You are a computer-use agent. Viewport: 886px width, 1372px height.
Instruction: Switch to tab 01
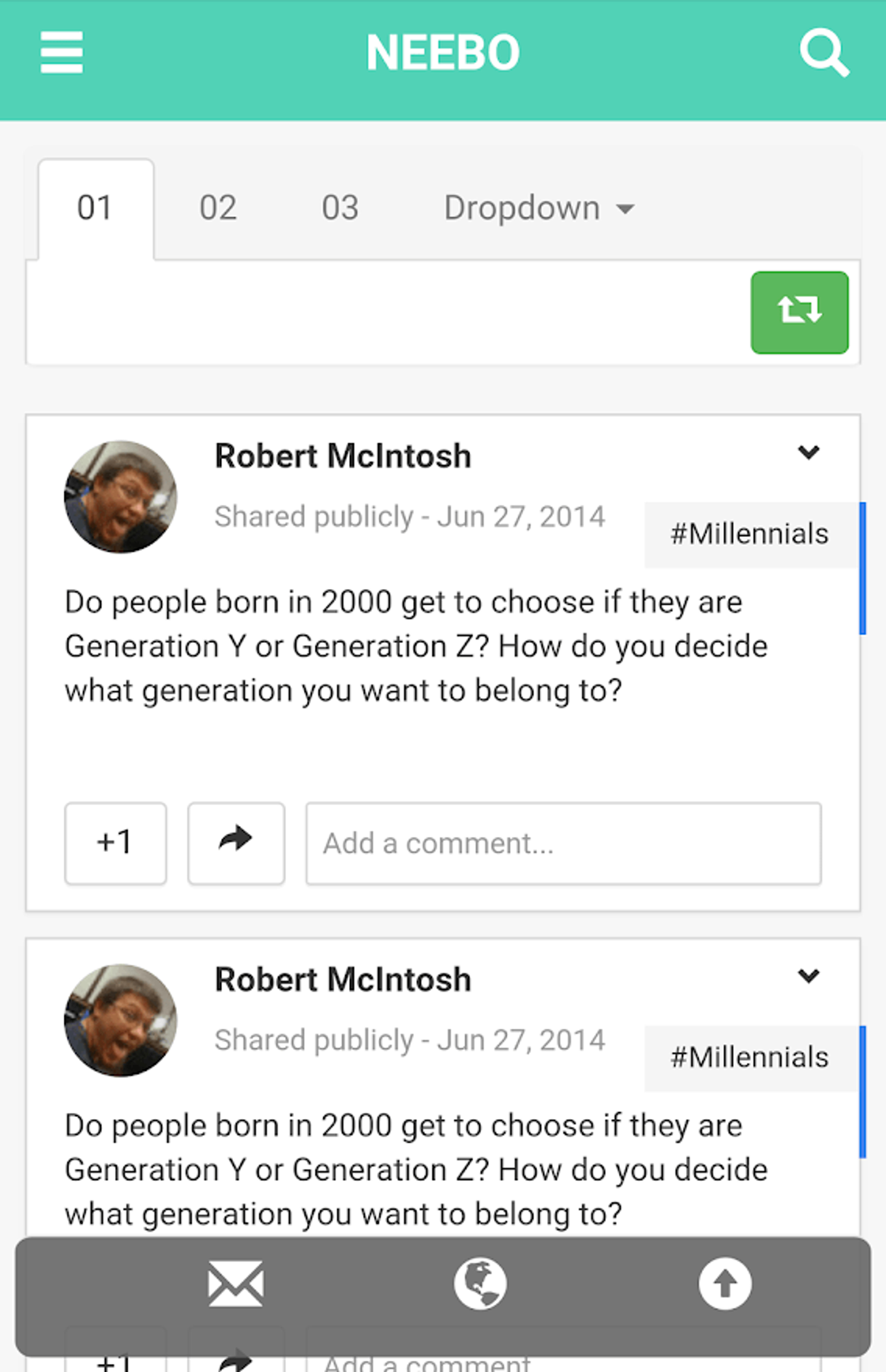coord(96,209)
